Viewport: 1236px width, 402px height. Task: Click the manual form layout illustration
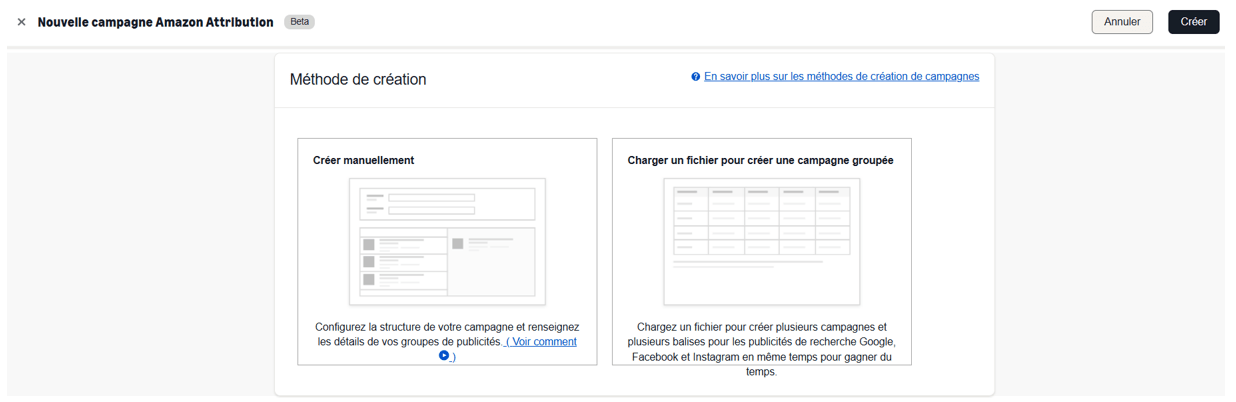point(447,241)
